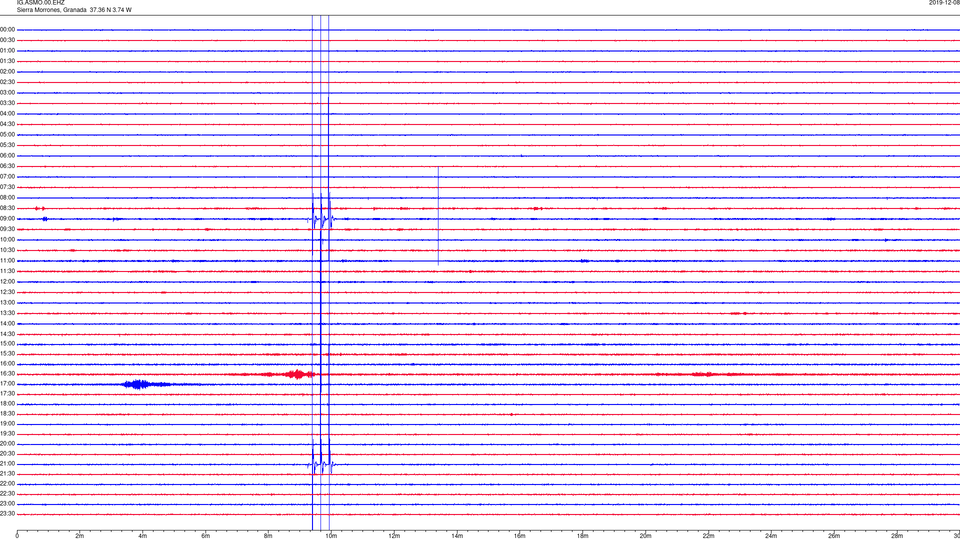960x540 pixels.
Task: Select the 20m axis tick label
Action: point(645,536)
